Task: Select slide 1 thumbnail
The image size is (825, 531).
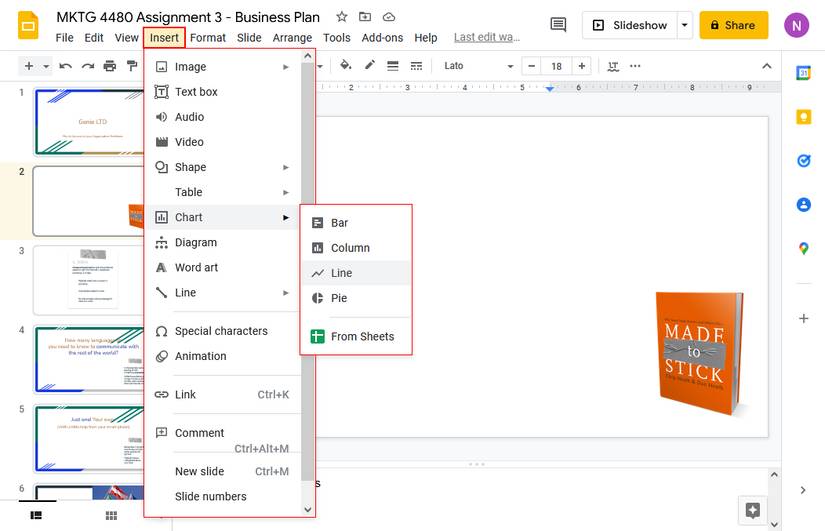Action: pos(89,122)
